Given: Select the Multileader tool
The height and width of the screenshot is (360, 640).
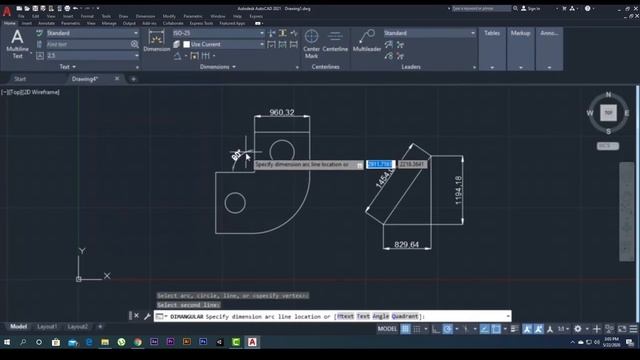Looking at the screenshot, I should tap(367, 41).
